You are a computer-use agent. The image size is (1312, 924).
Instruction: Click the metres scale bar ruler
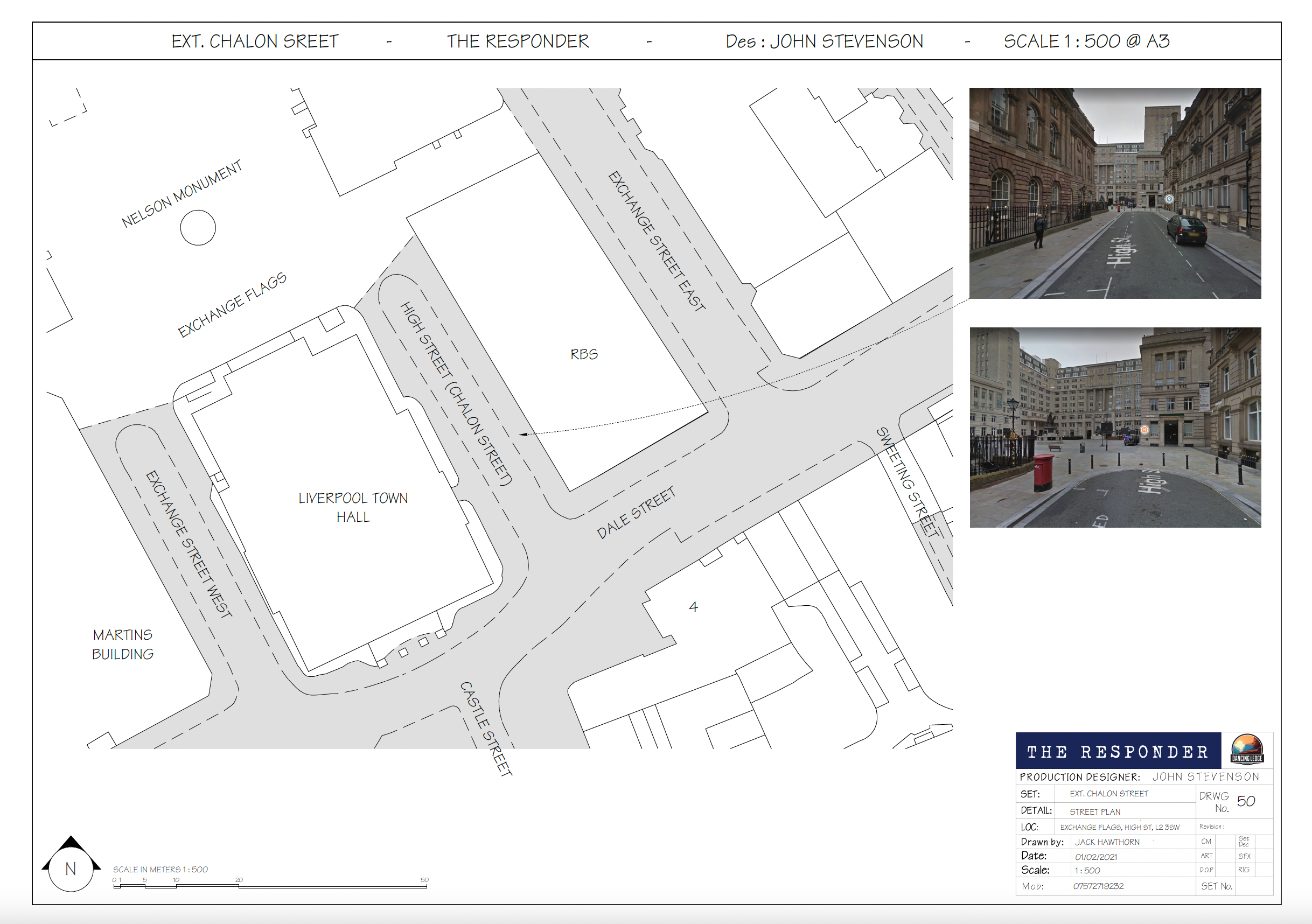pos(270,886)
